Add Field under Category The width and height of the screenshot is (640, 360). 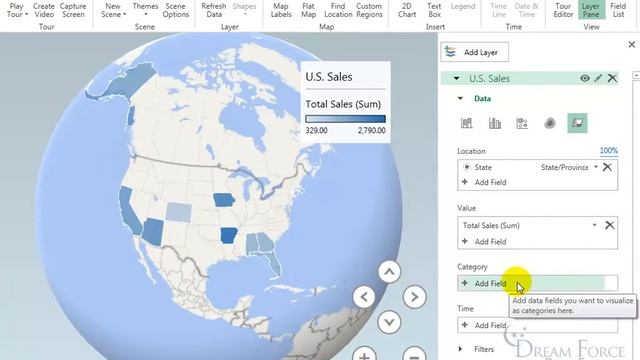tap(537, 283)
